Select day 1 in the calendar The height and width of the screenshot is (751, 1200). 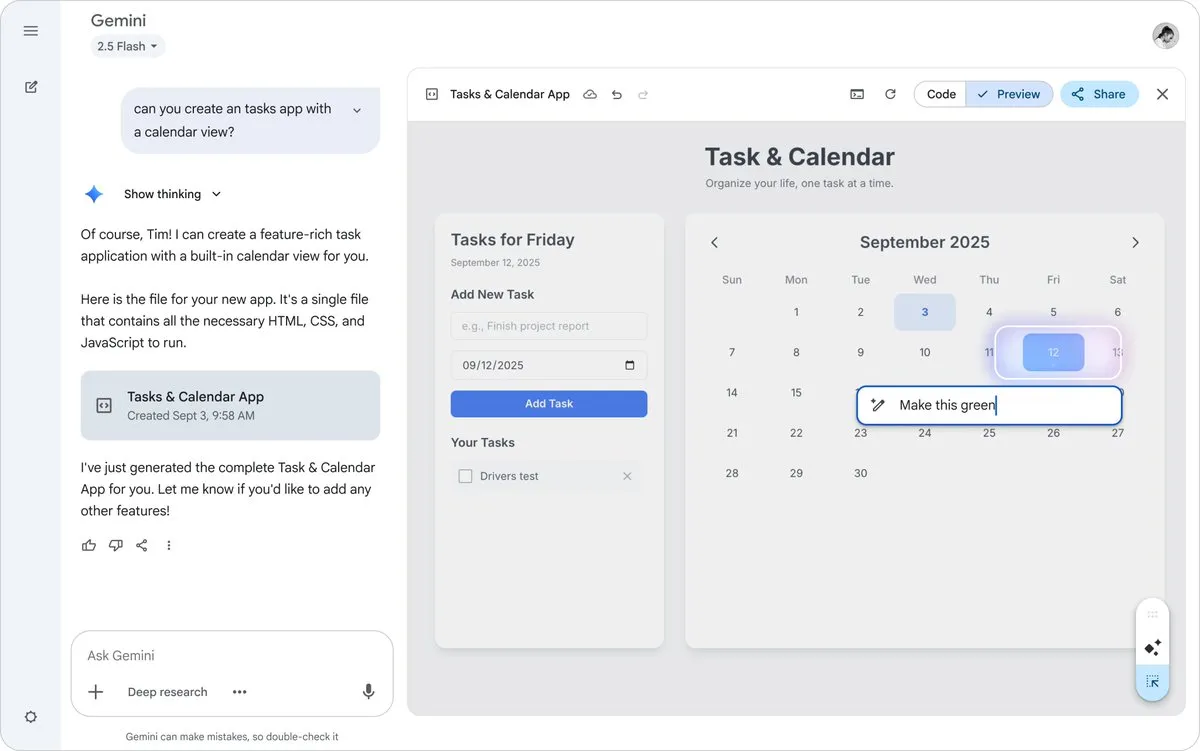coord(796,312)
